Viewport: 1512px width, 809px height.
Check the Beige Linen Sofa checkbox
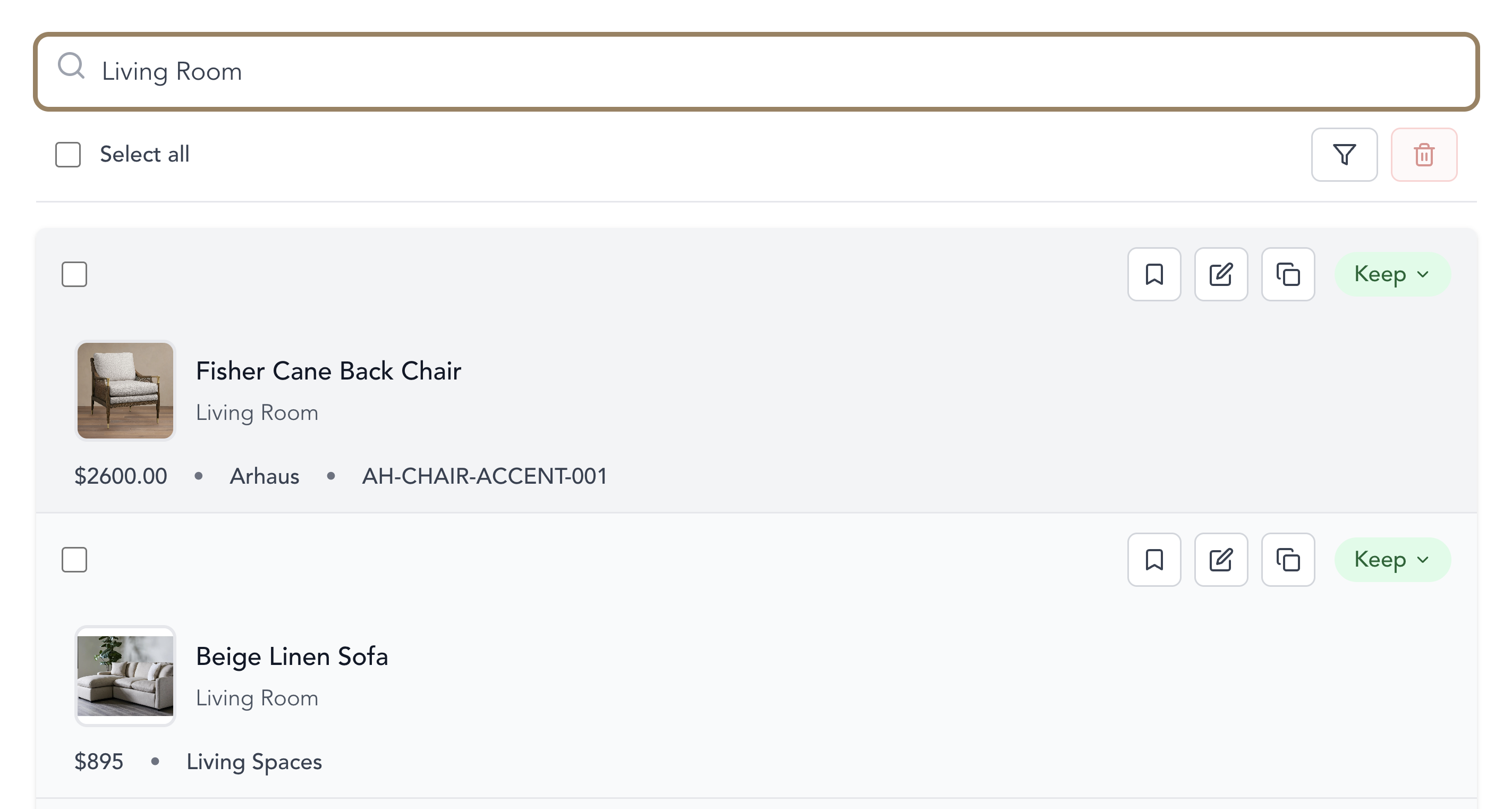[74, 560]
